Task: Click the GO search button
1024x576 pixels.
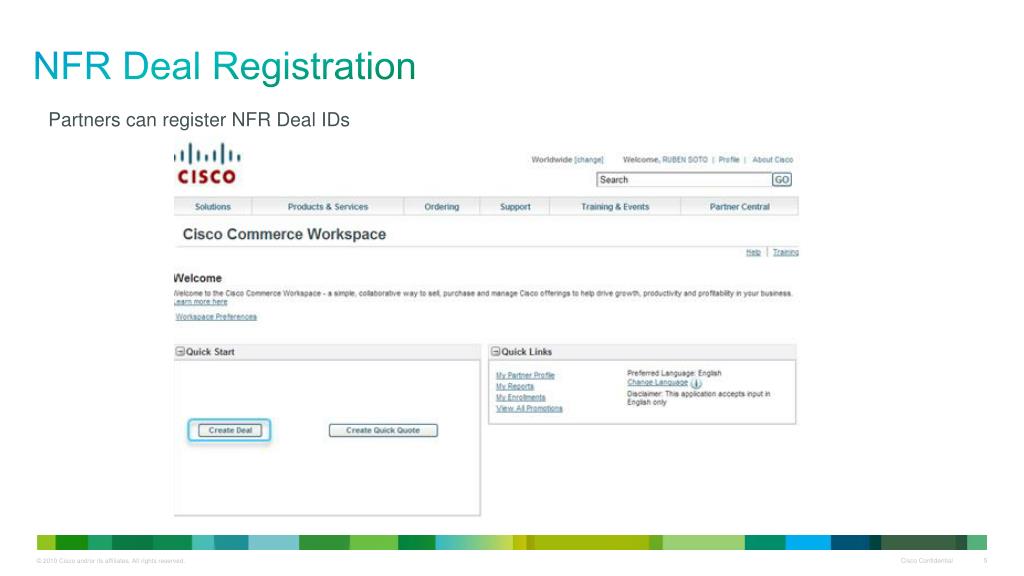Action: [x=782, y=180]
